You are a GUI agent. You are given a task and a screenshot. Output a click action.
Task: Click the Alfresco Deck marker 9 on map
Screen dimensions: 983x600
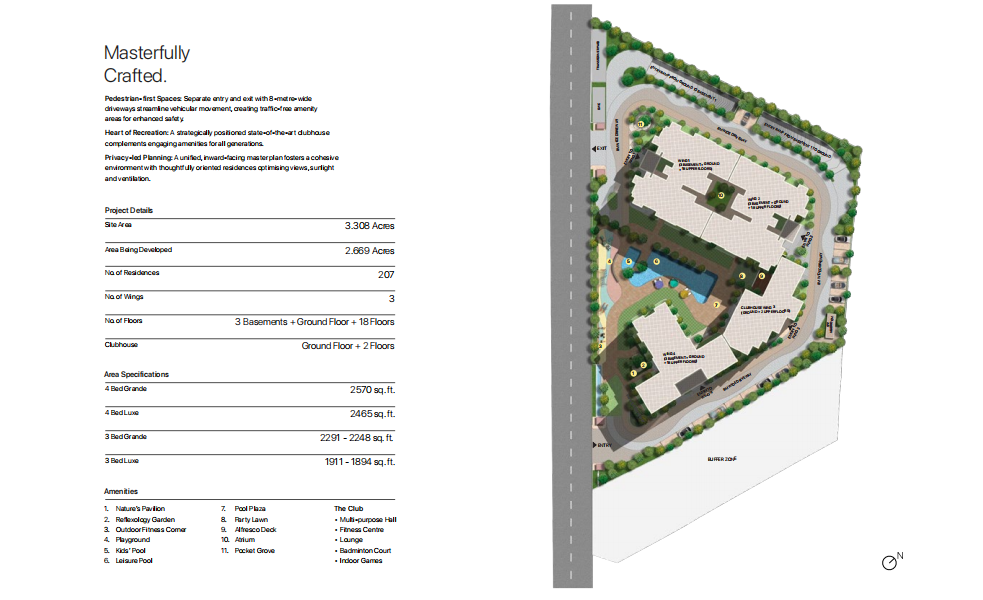click(x=762, y=276)
